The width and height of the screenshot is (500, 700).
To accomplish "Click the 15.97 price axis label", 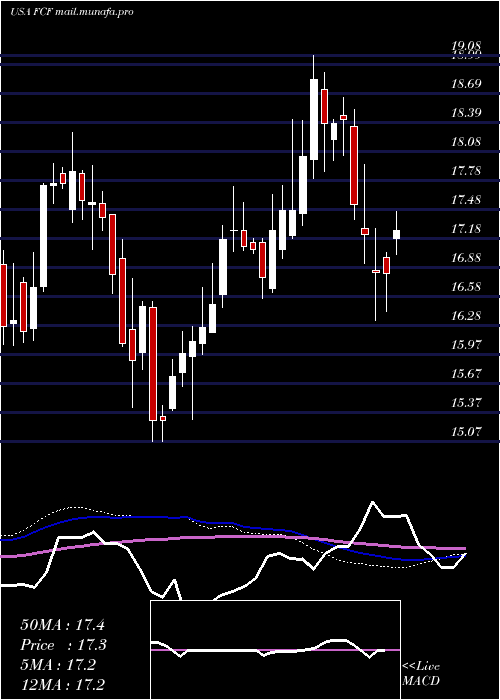I will [x=466, y=345].
